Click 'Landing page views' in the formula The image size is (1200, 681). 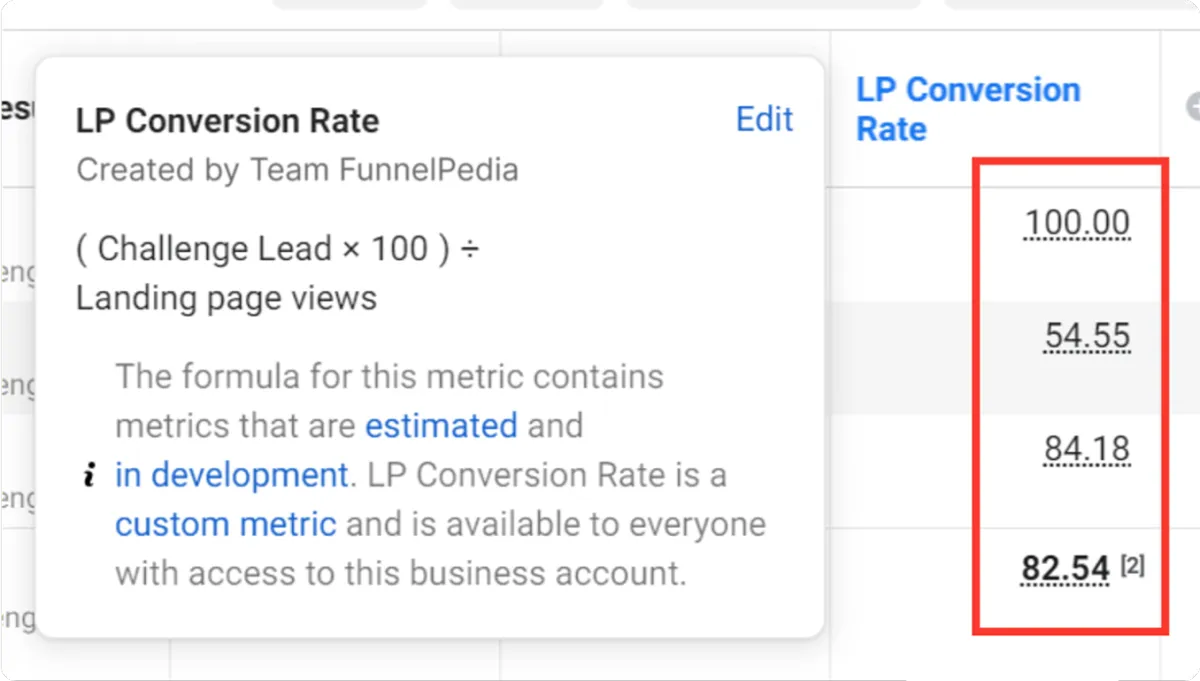coord(226,298)
